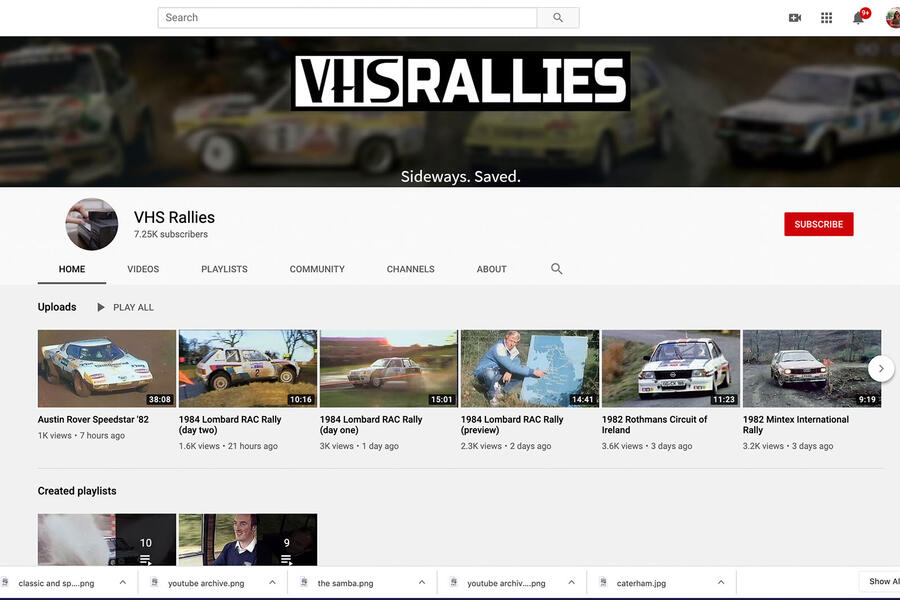Expand options chevron for the samba.png
900x600 pixels.
(x=422, y=582)
